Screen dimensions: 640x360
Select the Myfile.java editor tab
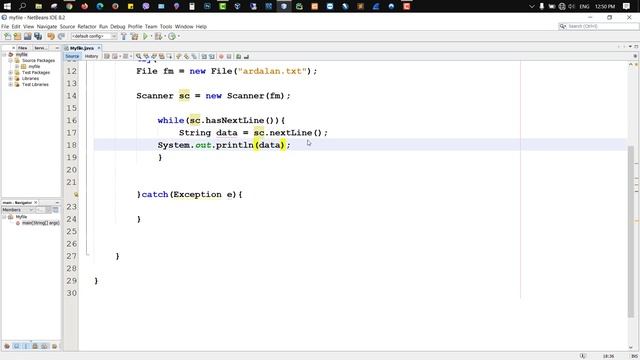point(81,48)
